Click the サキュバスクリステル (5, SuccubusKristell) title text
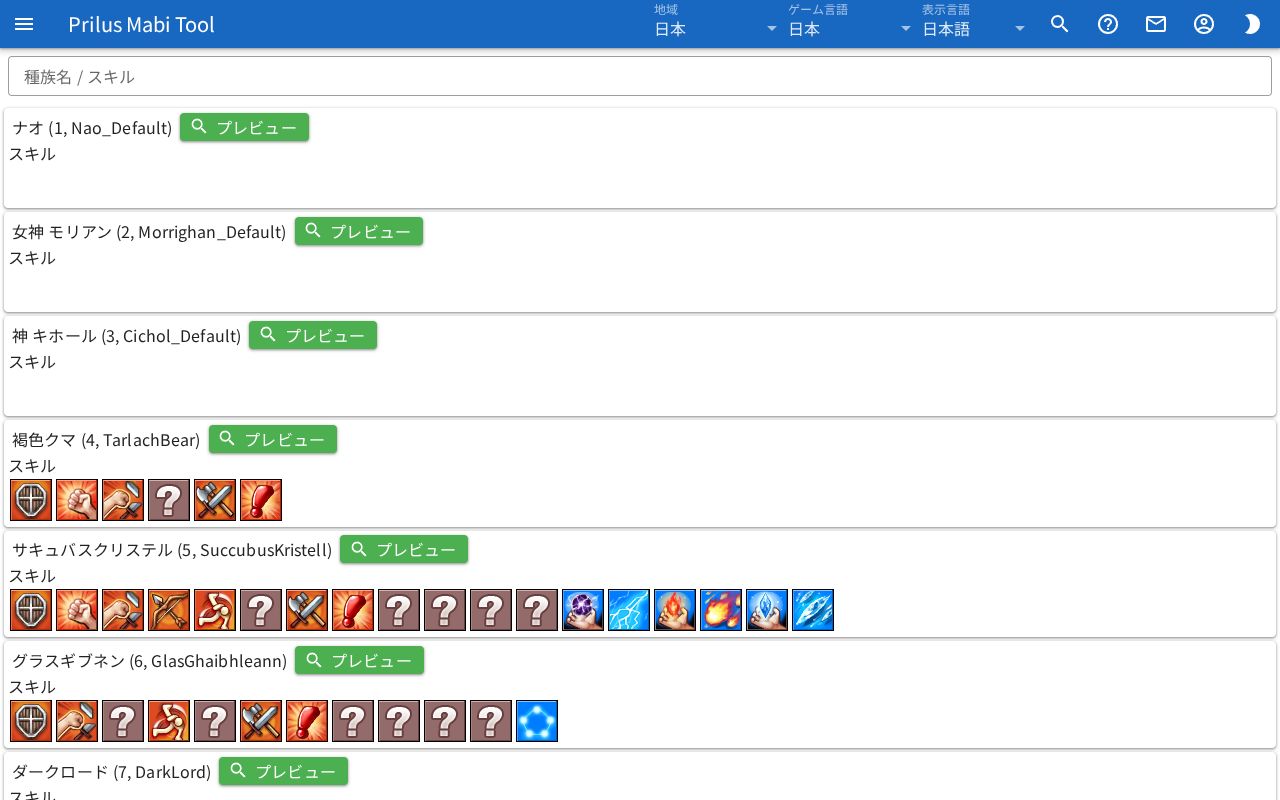1280x800 pixels. tap(172, 550)
